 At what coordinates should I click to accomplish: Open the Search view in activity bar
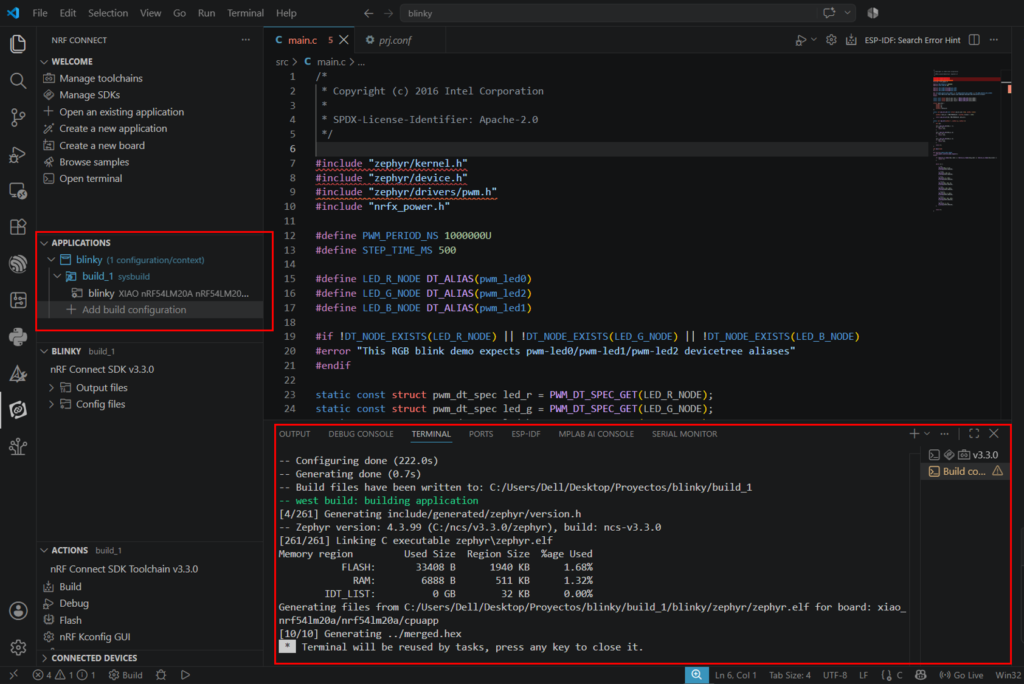coord(18,81)
